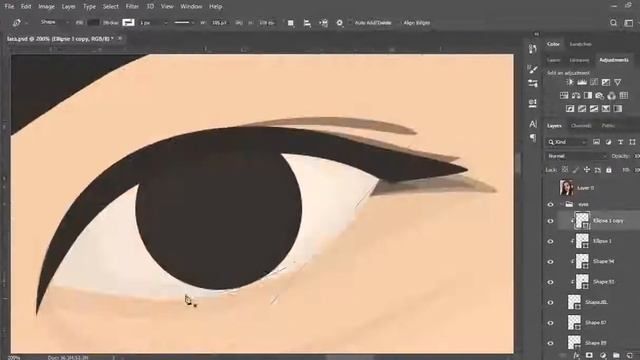Open the gear path options

(339, 23)
